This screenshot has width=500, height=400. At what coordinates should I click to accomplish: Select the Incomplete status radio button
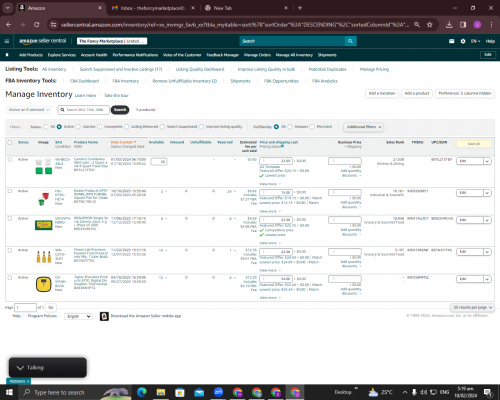point(100,127)
